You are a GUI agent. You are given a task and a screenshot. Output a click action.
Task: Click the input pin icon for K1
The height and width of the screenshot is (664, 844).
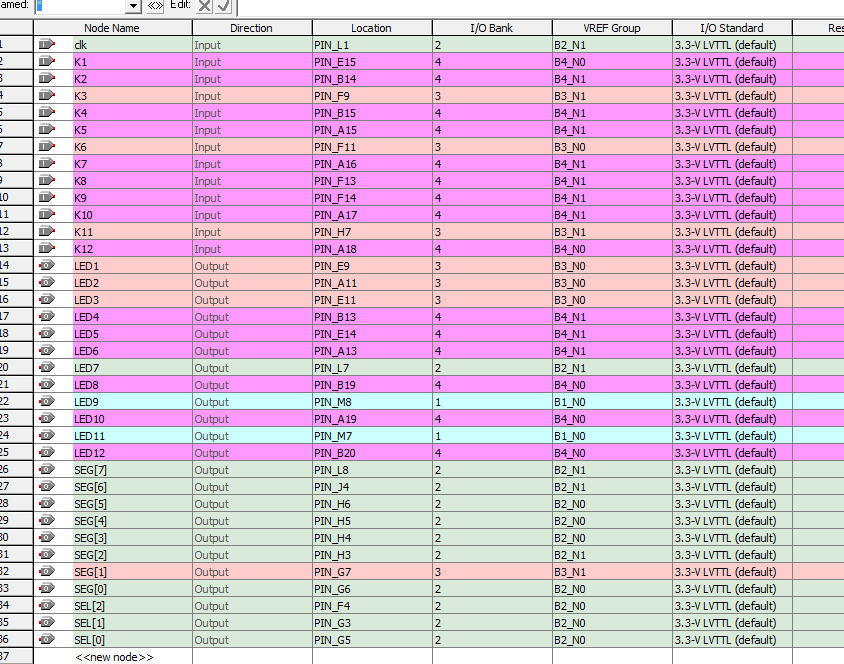(x=47, y=61)
